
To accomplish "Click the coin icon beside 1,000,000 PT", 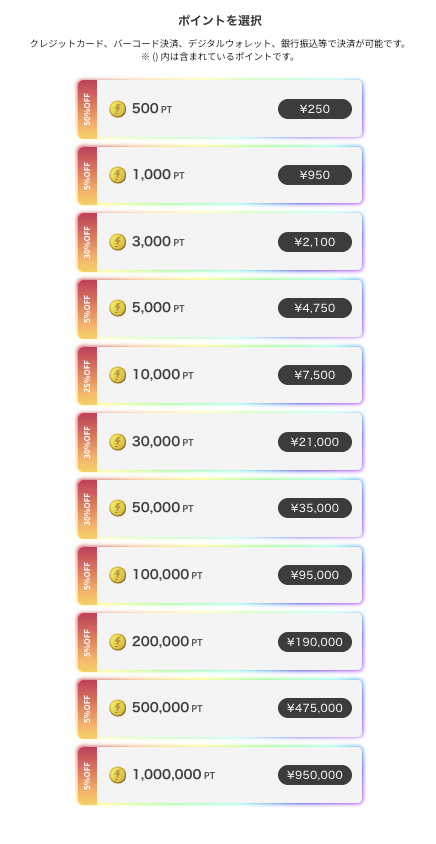I will [x=117, y=775].
